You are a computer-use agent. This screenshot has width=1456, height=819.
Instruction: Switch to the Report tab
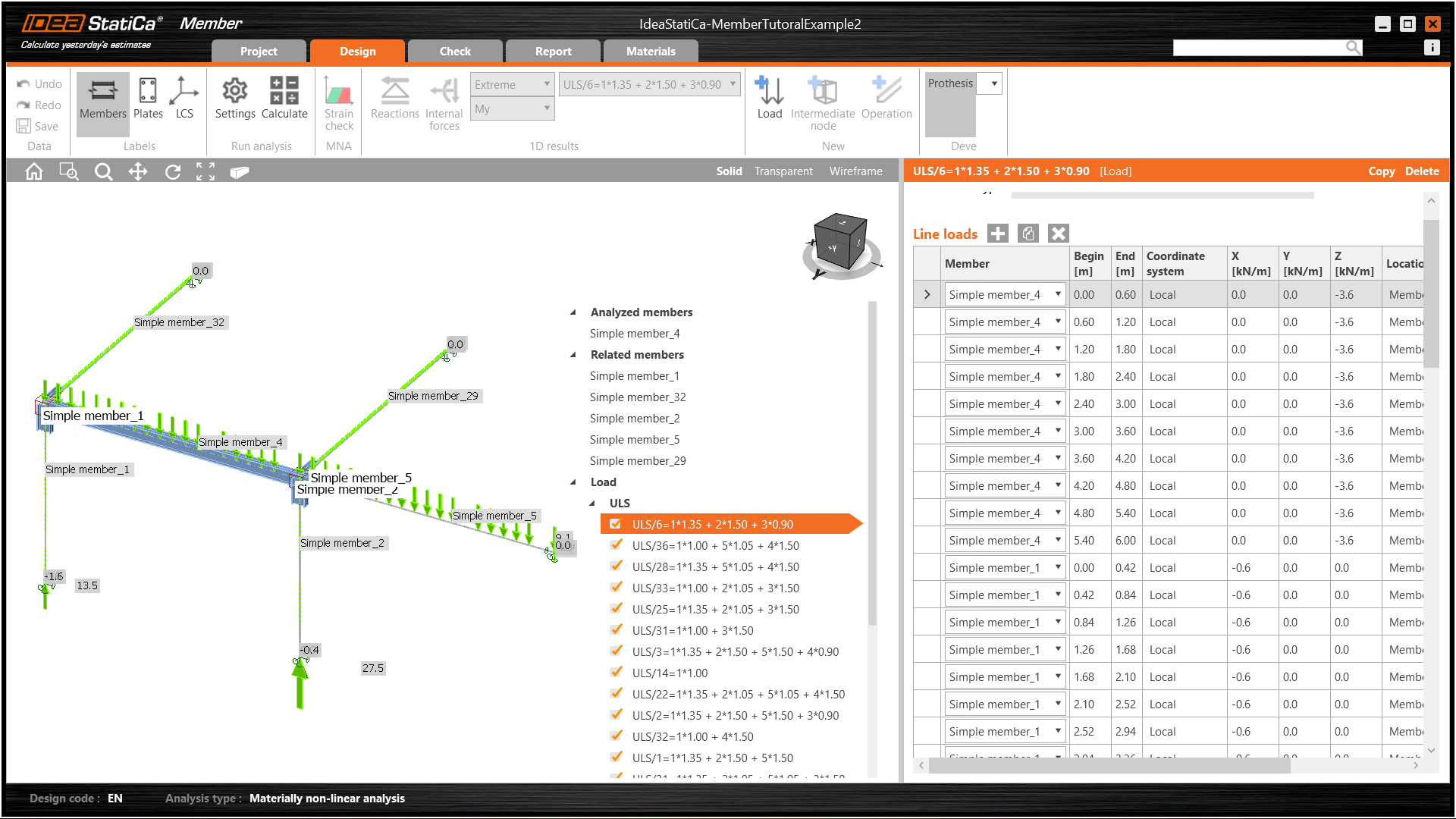pyautogui.click(x=553, y=51)
